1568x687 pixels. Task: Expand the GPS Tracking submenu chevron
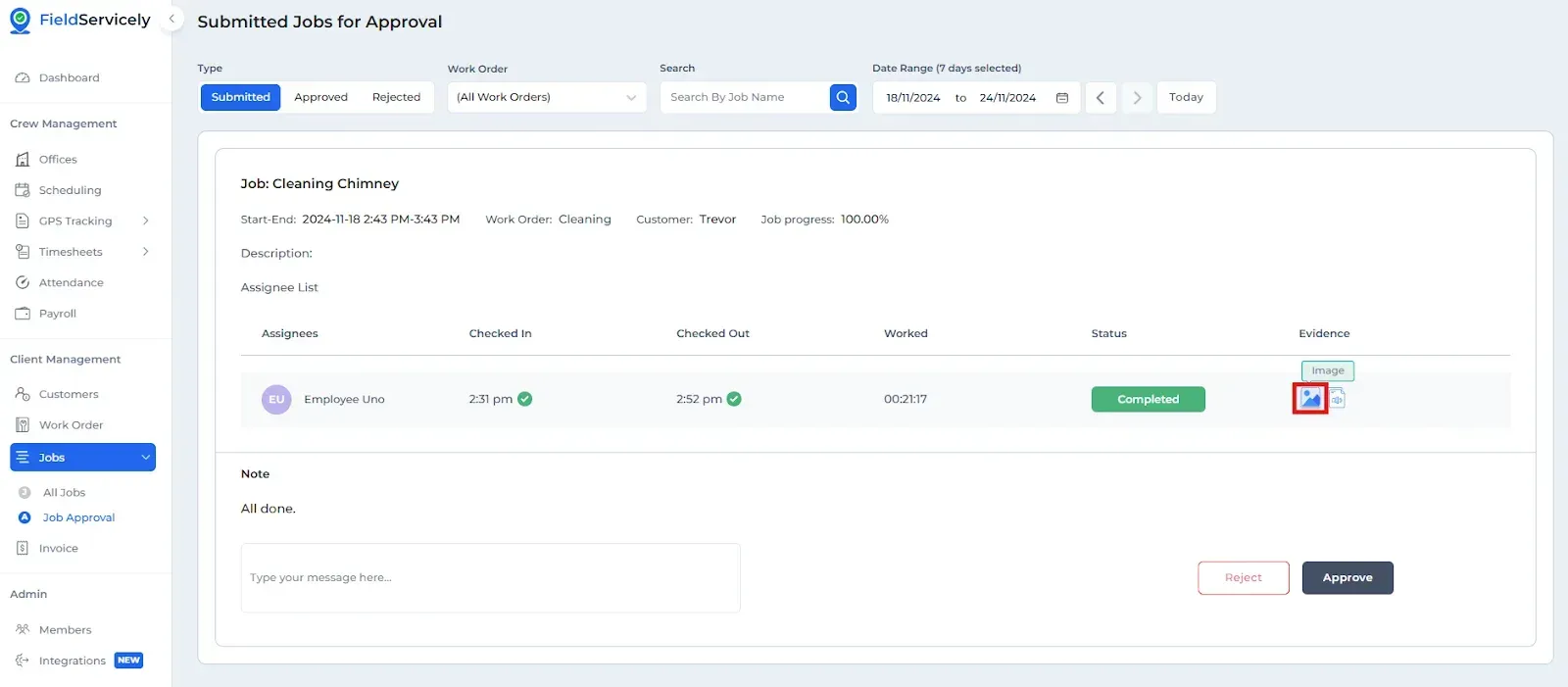(145, 221)
